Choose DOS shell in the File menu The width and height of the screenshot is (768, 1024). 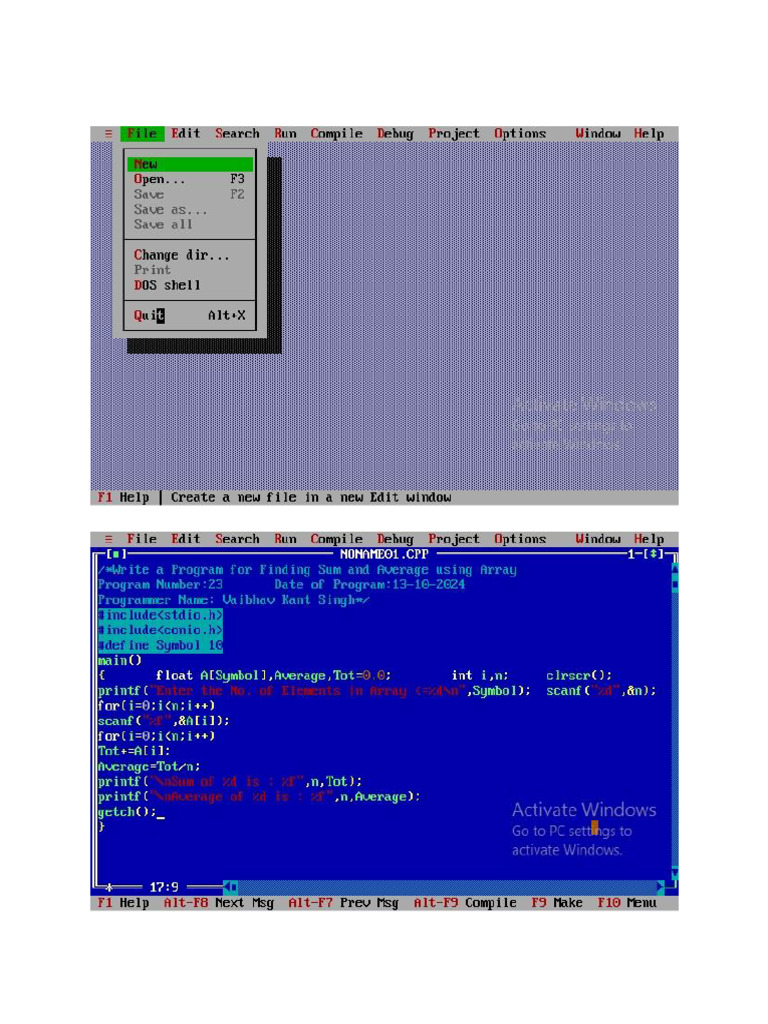190,285
